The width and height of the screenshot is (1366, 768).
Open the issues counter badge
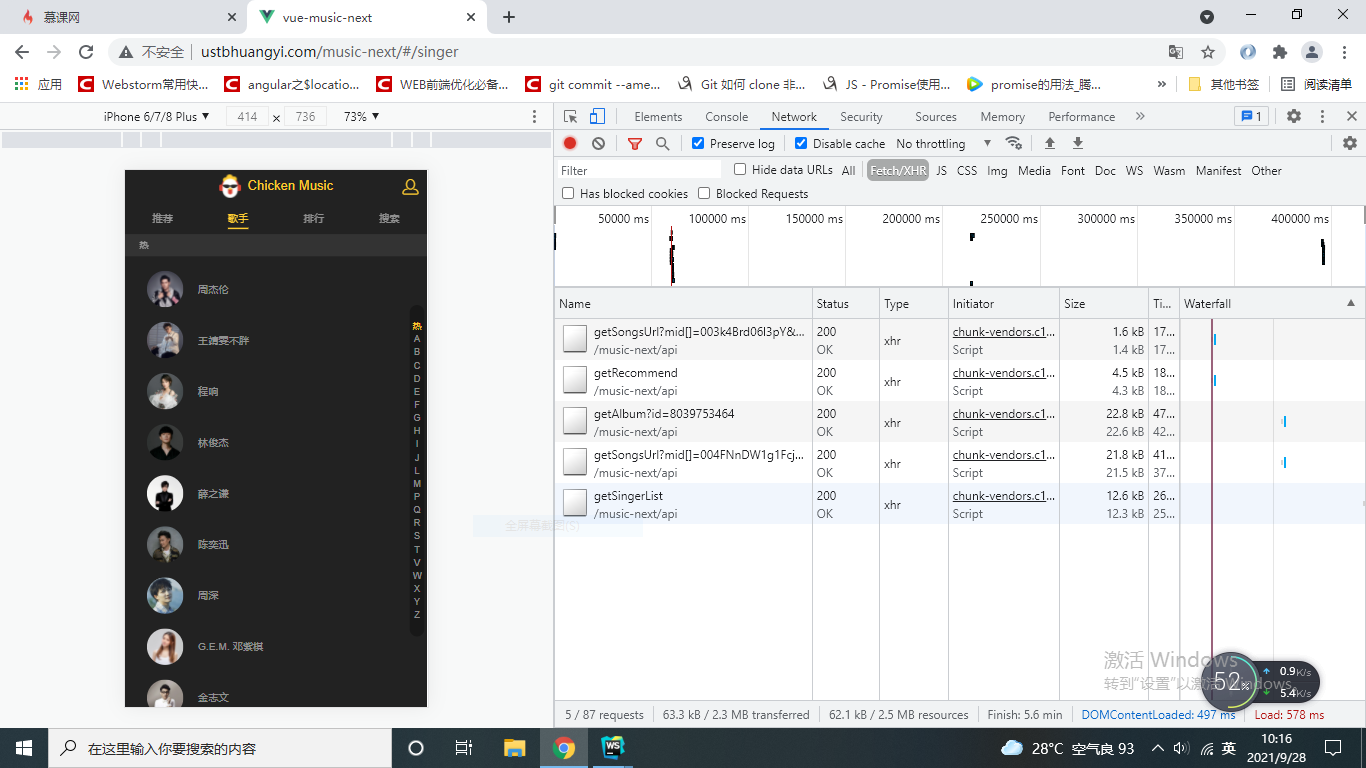pyautogui.click(x=1251, y=116)
